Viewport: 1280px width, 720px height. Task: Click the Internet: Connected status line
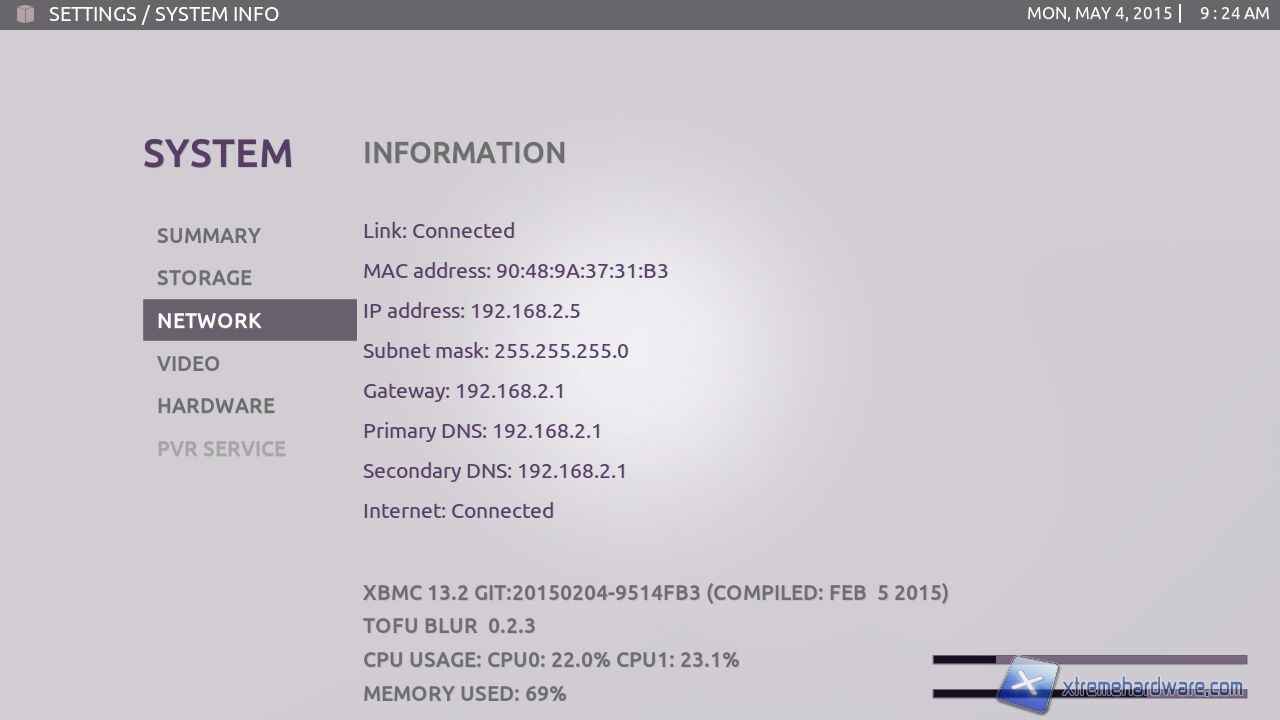point(458,511)
